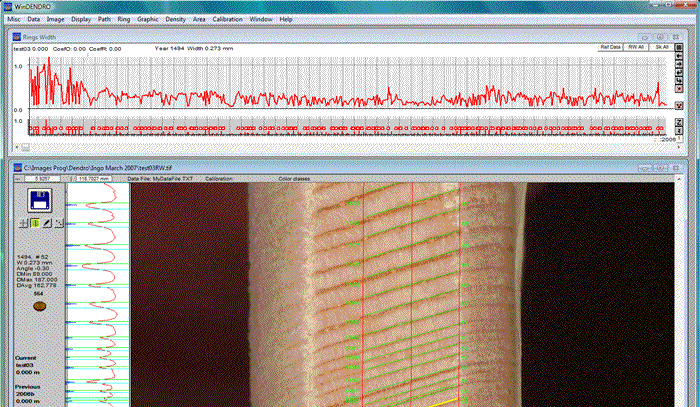Open the Misc menu
The image size is (700, 407).
14,19
